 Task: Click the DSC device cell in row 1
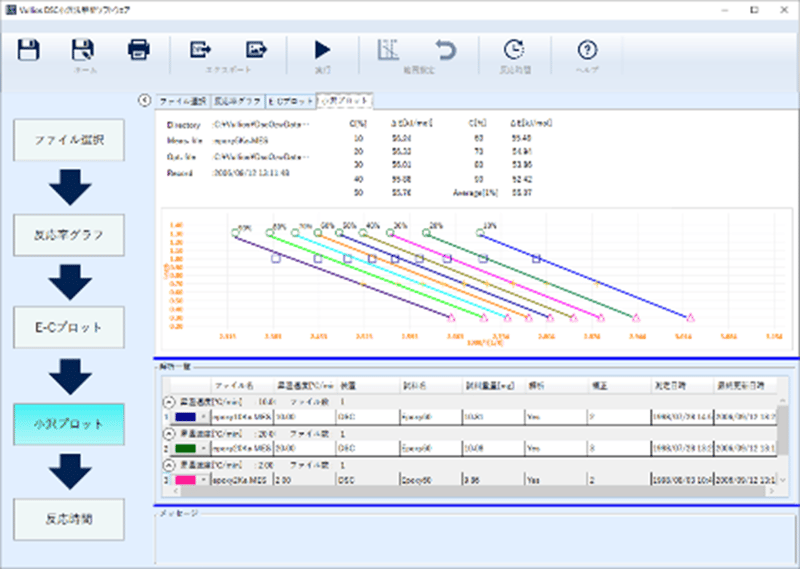pyautogui.click(x=368, y=417)
